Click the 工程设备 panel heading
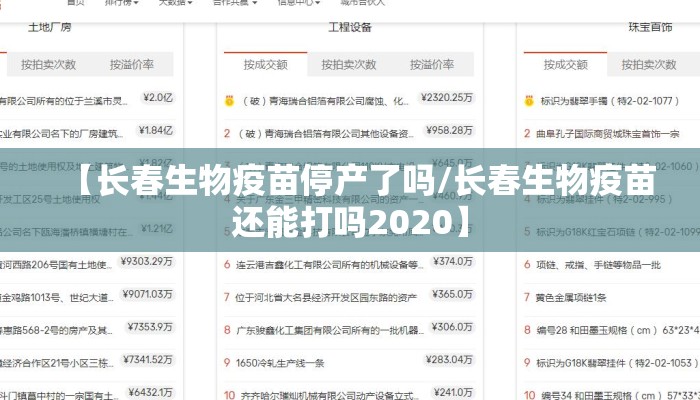 [x=350, y=27]
